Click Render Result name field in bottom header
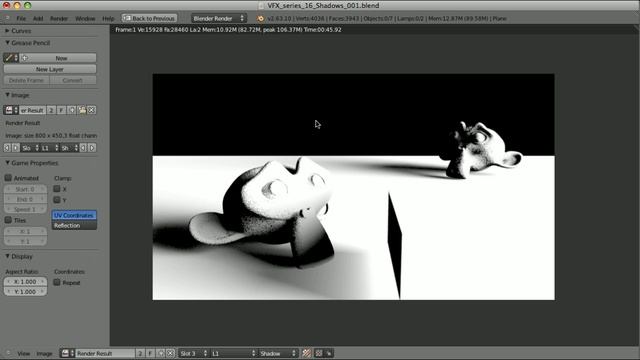640x360 pixels. click(105, 353)
